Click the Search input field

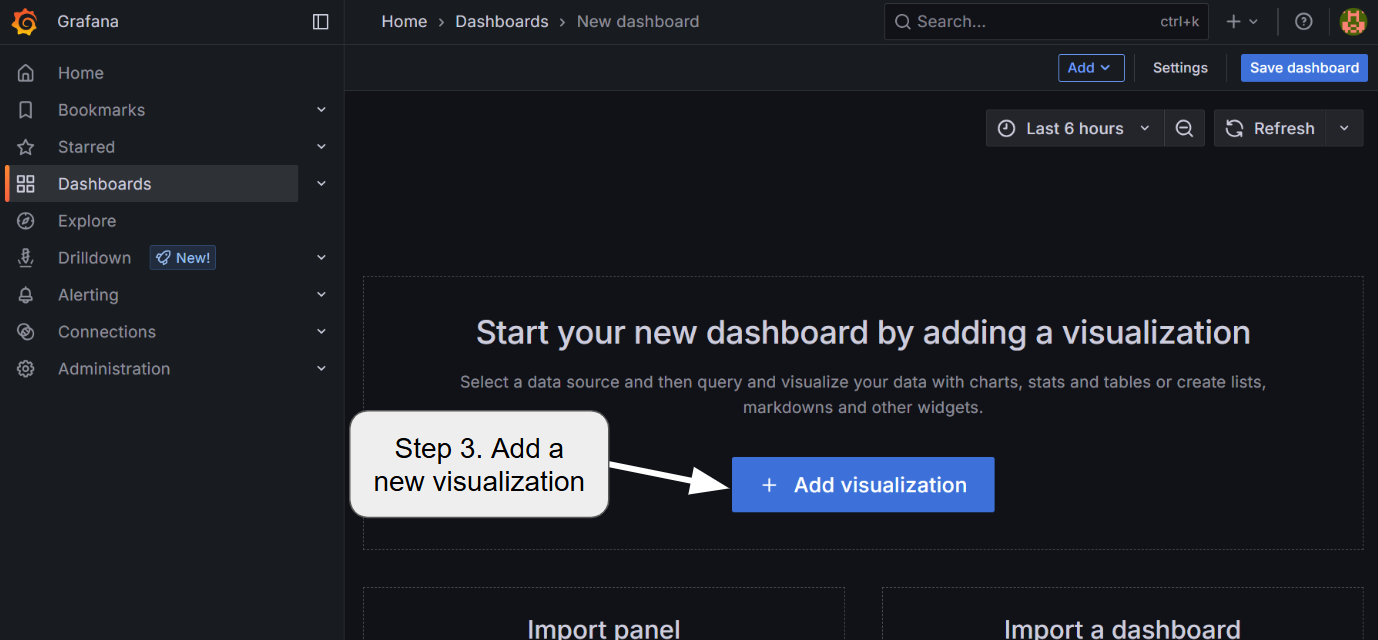pos(1046,21)
